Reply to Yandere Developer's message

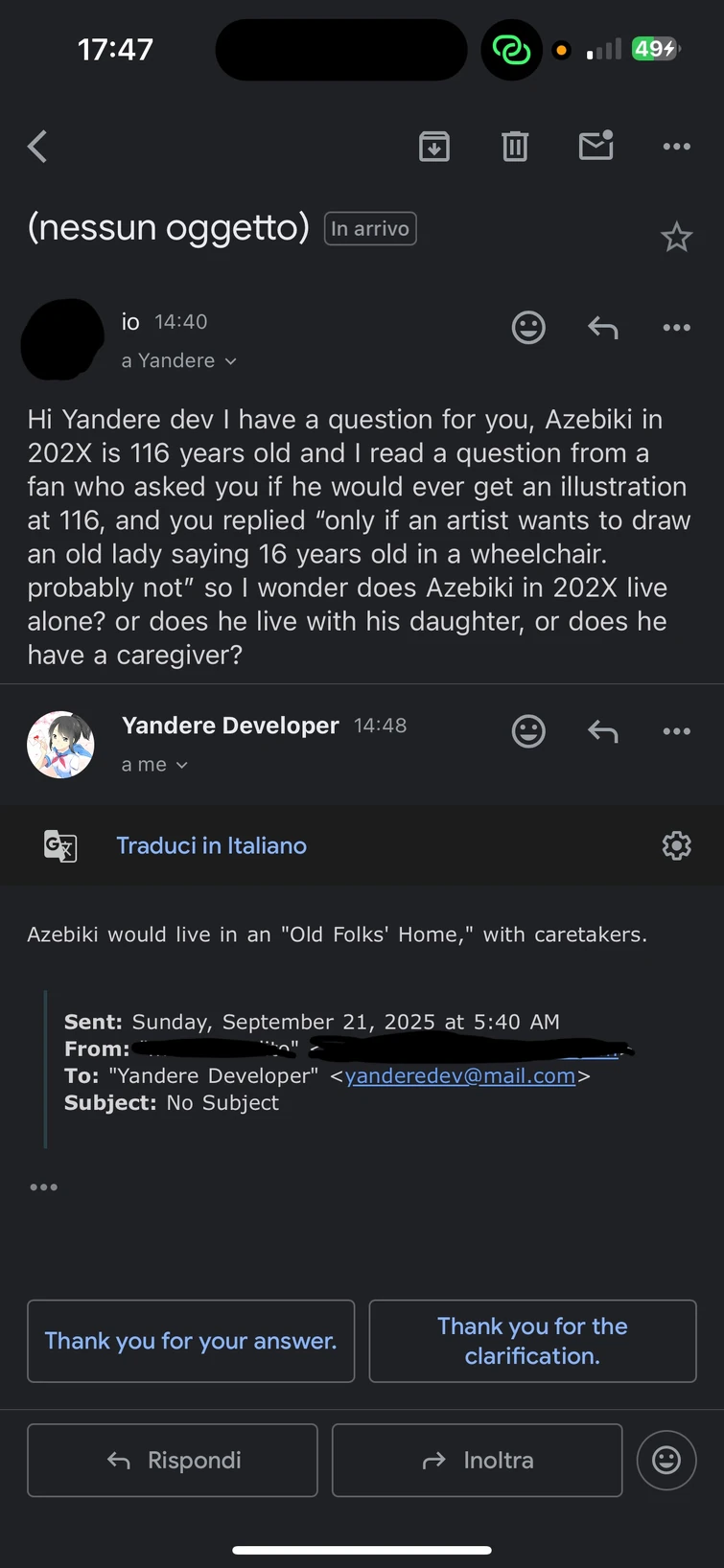coord(602,731)
